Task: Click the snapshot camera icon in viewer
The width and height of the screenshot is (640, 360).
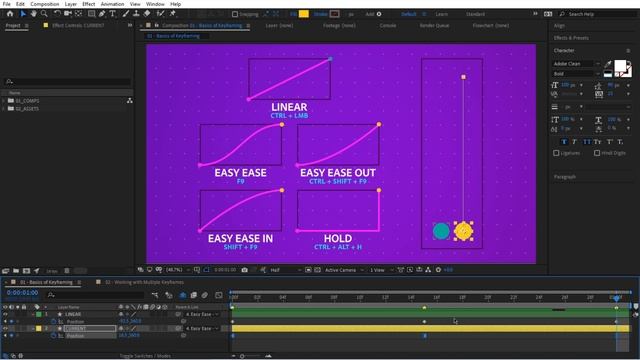Action: point(244,270)
